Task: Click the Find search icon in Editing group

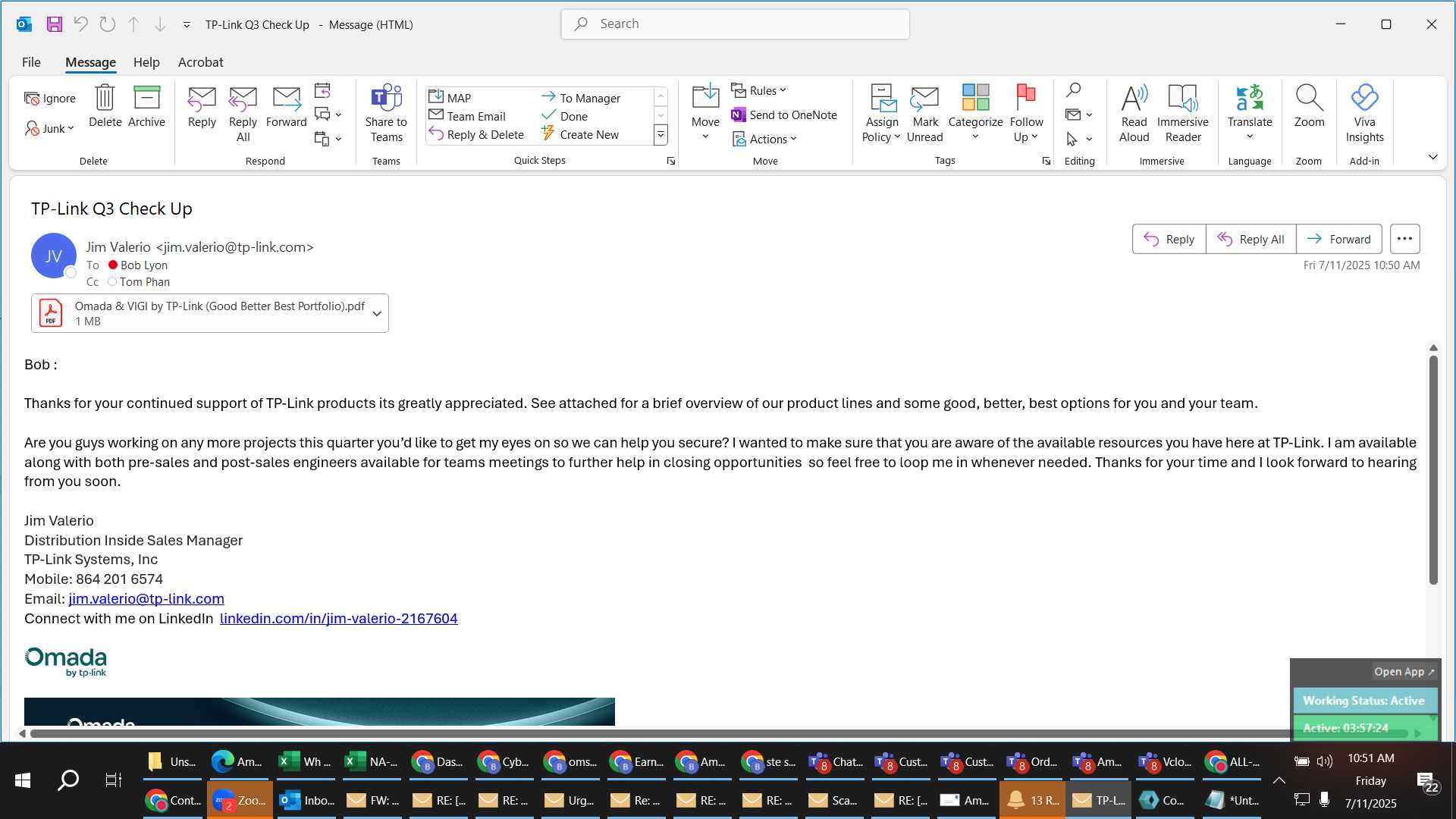Action: click(1073, 90)
